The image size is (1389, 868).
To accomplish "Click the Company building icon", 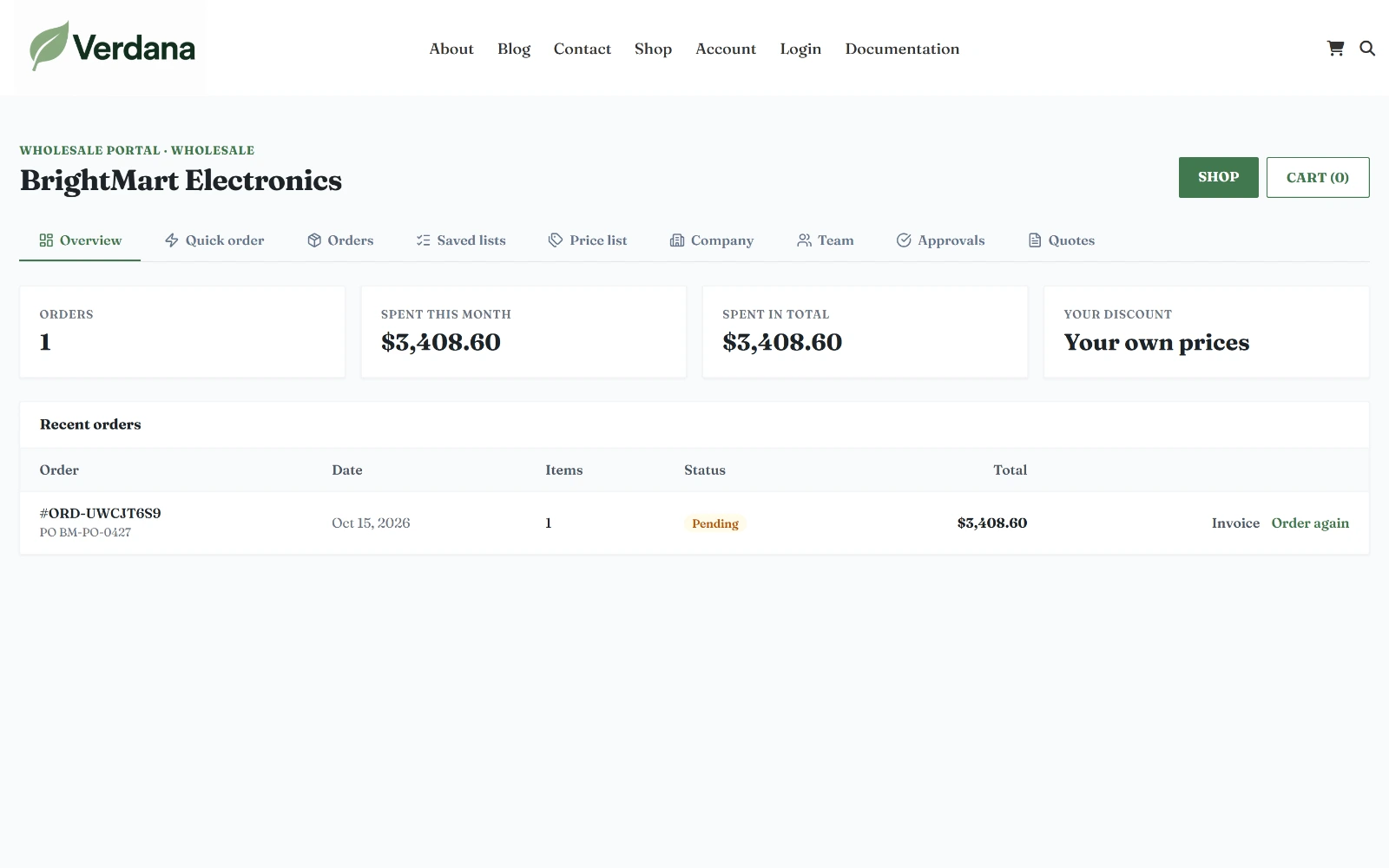I will (x=677, y=240).
